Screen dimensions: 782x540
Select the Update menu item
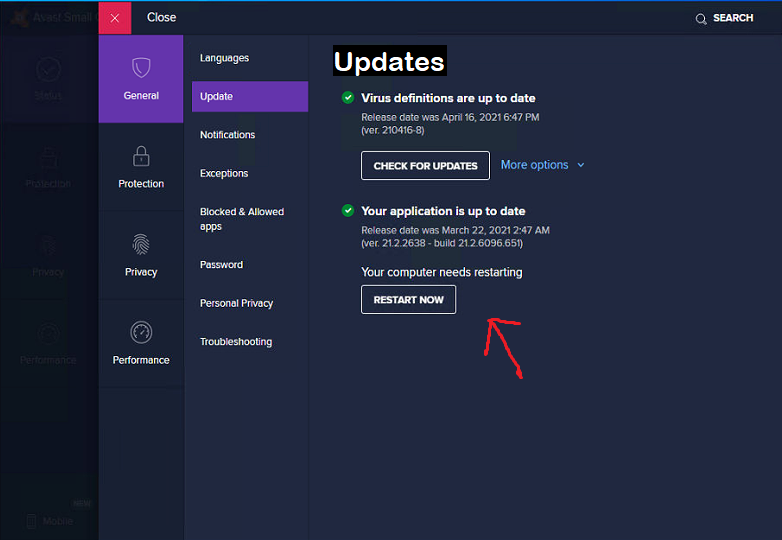click(250, 96)
